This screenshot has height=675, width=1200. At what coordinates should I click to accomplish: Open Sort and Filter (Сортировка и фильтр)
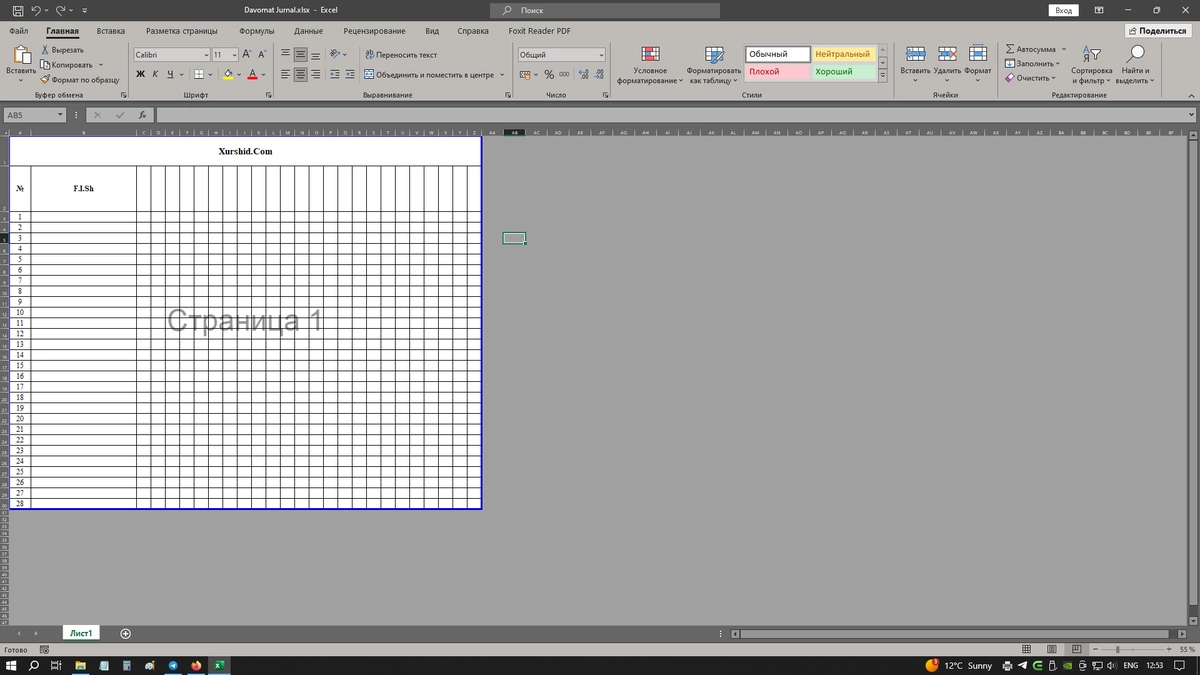coord(1091,64)
